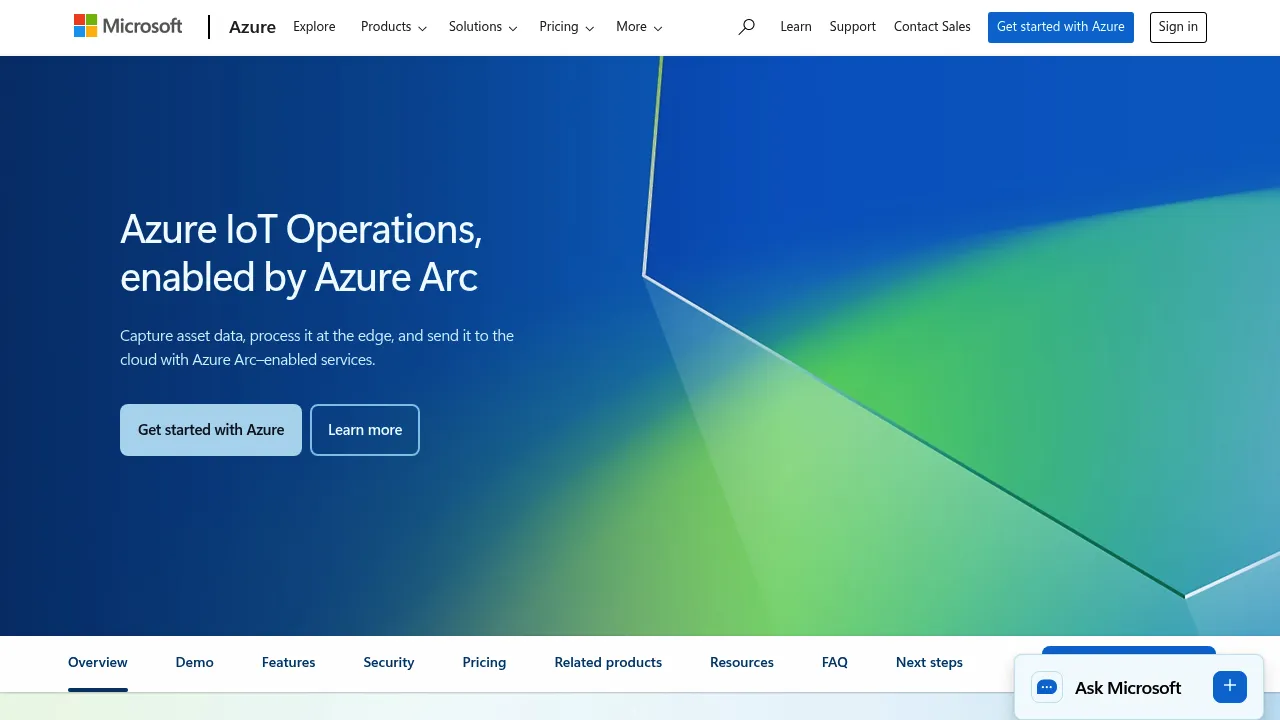
Task: Click the Learn more button
Action: click(365, 430)
